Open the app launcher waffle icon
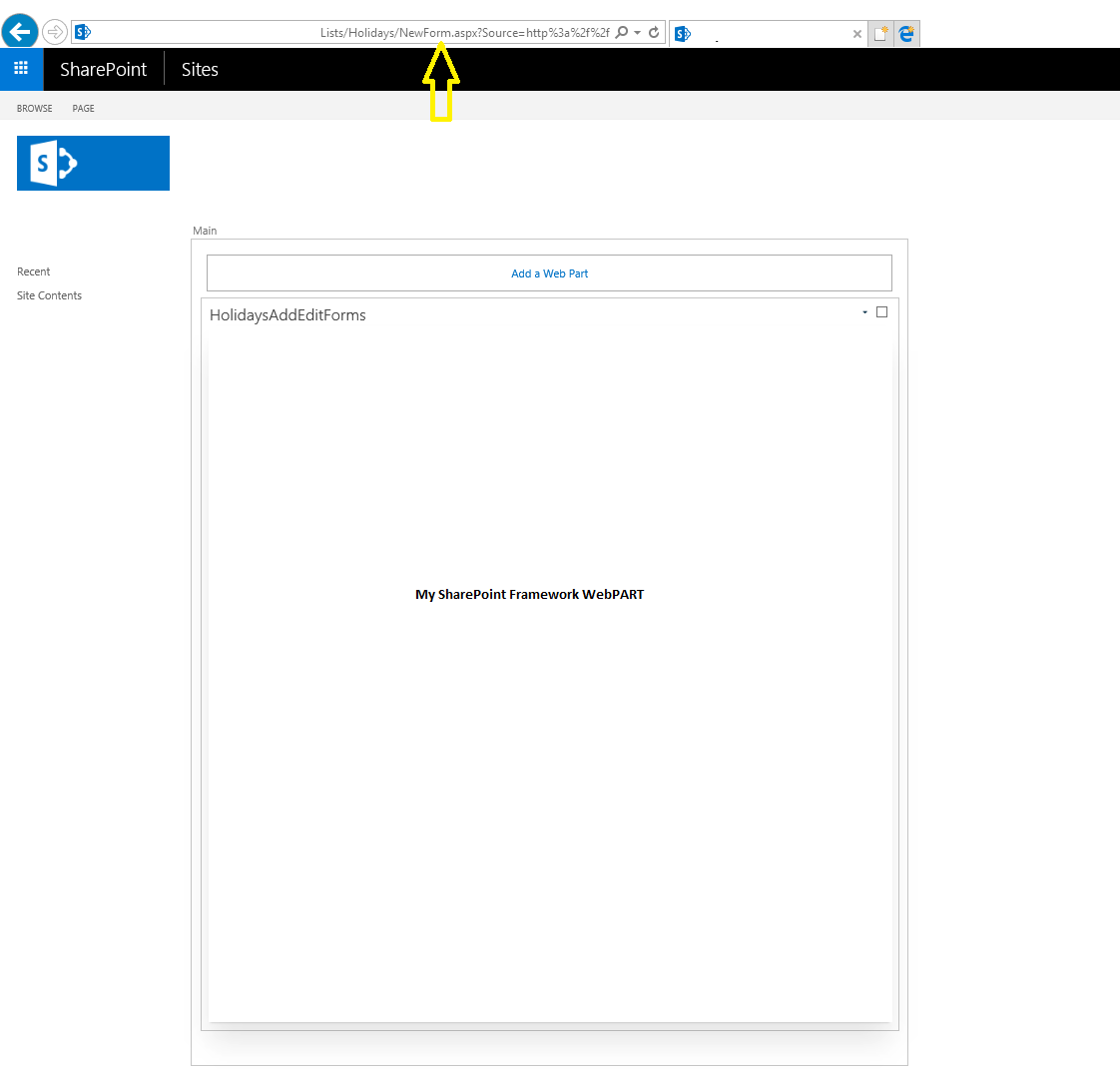1120x1069 pixels. [21, 69]
